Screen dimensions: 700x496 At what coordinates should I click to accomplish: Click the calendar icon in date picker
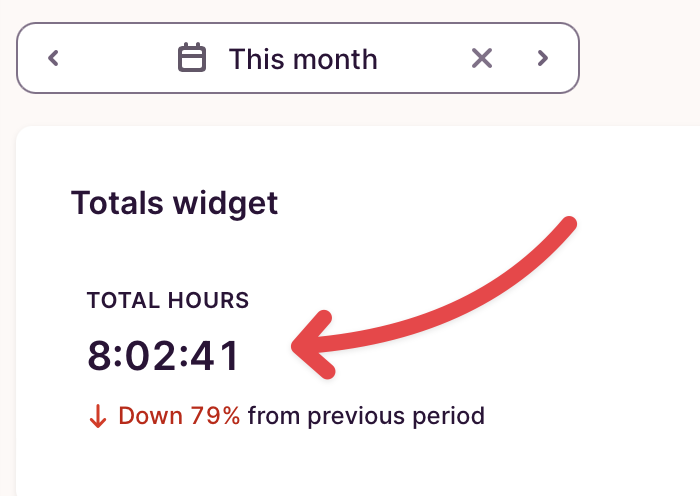coord(192,58)
